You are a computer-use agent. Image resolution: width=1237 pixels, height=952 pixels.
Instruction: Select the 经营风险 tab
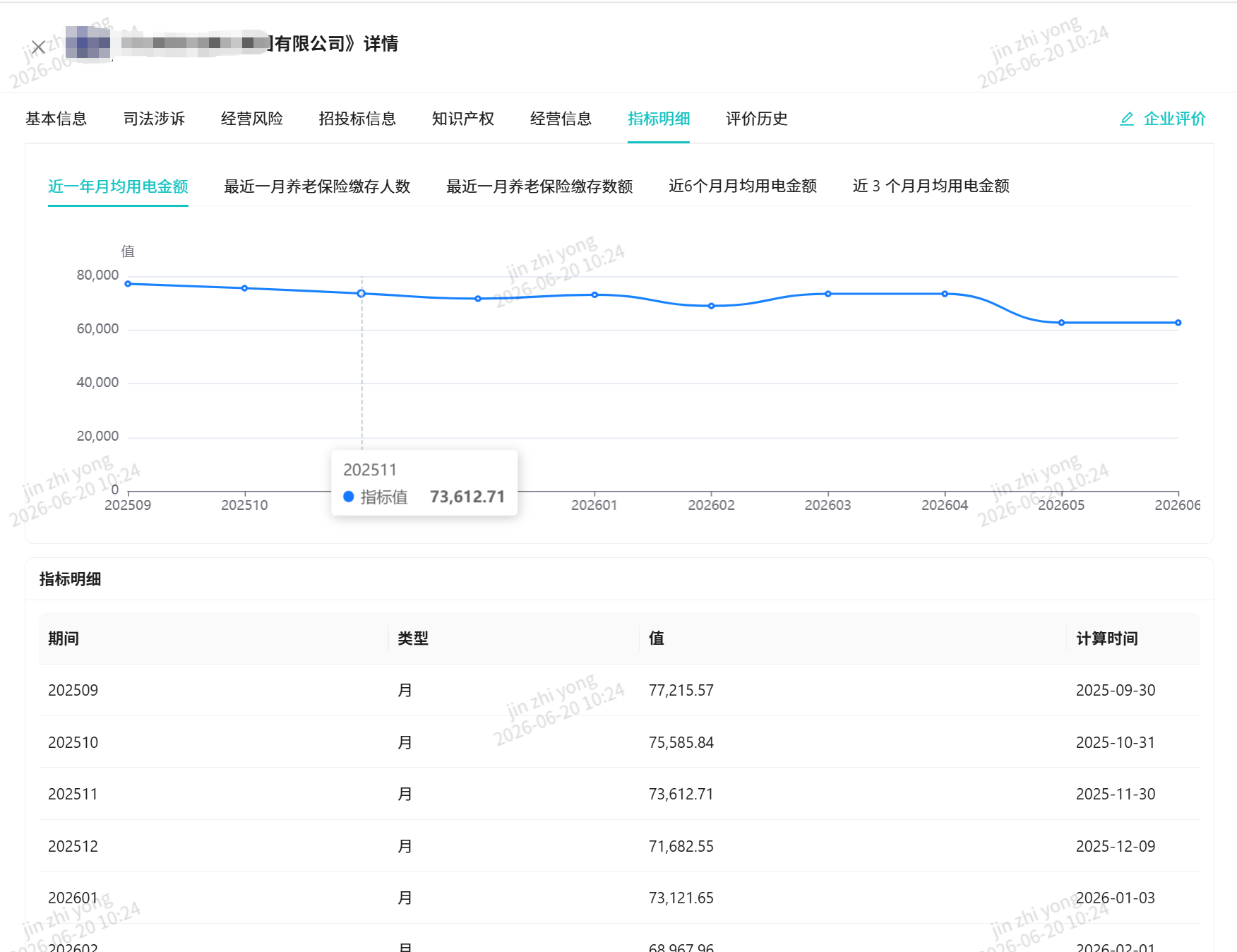coord(252,119)
